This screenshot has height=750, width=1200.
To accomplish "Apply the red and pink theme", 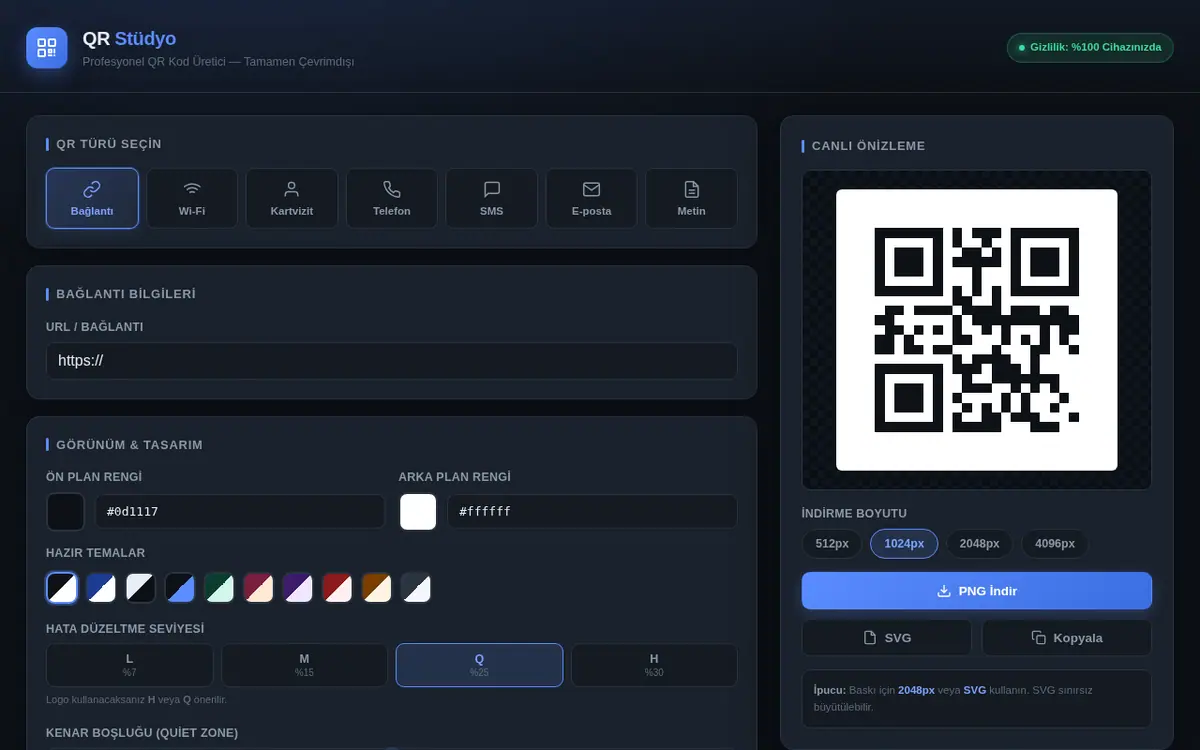I will coord(337,587).
